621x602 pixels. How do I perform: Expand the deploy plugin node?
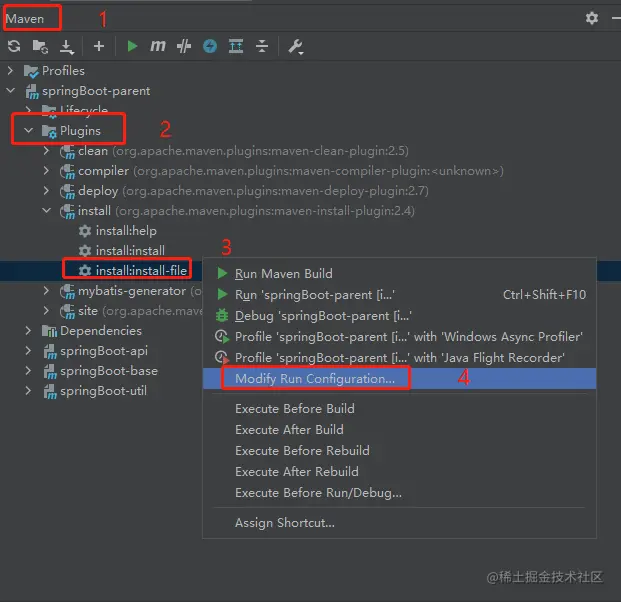[46, 191]
